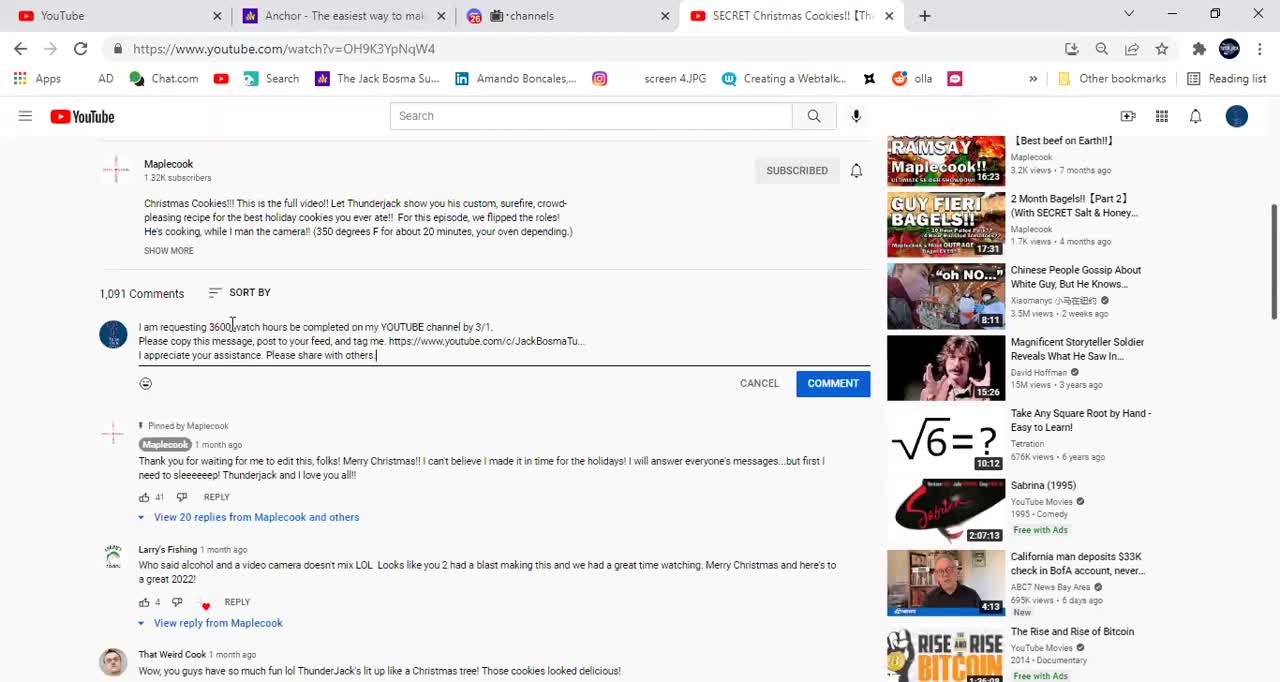This screenshot has width=1280, height=682.
Task: Open the Create video camera icon
Action: coord(1128,116)
